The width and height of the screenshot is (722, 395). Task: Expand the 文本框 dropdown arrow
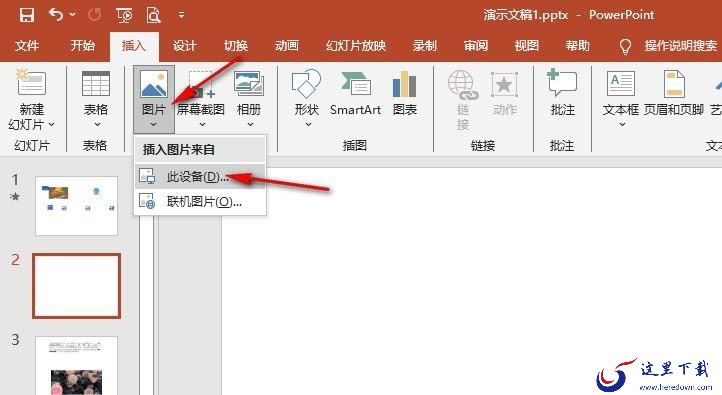(622, 125)
